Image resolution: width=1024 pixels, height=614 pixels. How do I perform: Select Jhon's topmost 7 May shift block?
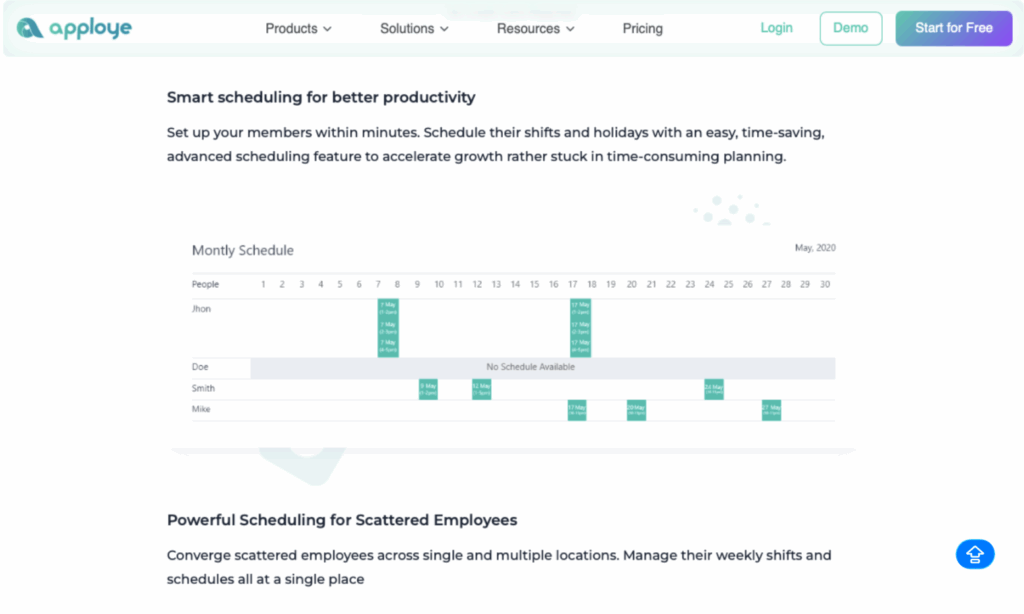388,308
